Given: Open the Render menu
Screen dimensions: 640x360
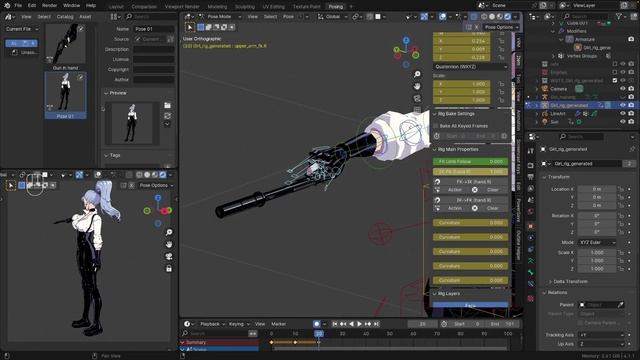Looking at the screenshot, I should (49, 6).
